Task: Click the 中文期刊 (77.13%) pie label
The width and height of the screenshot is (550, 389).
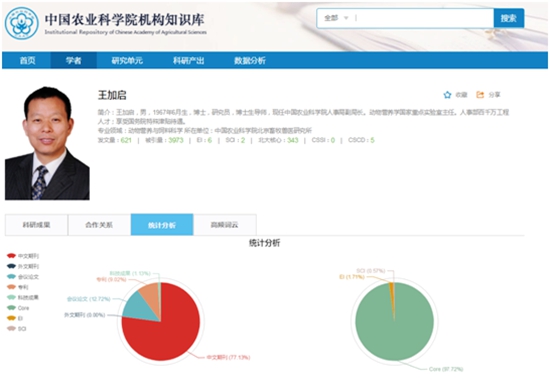Action: 228,357
